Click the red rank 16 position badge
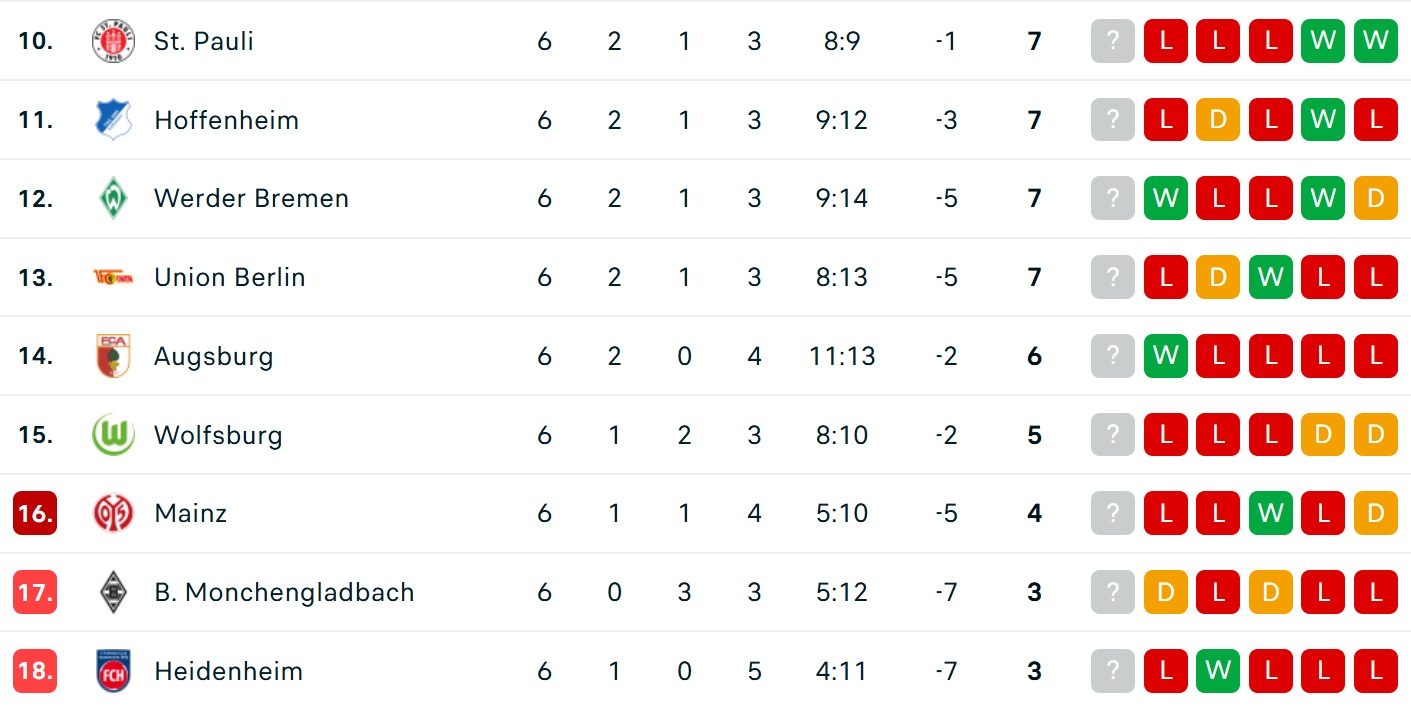1411x709 pixels. coord(35,513)
